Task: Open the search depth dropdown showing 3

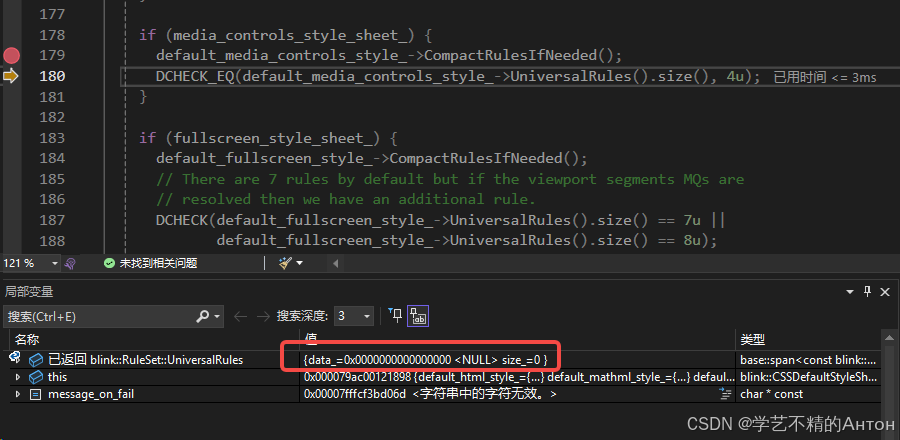Action: point(354,316)
